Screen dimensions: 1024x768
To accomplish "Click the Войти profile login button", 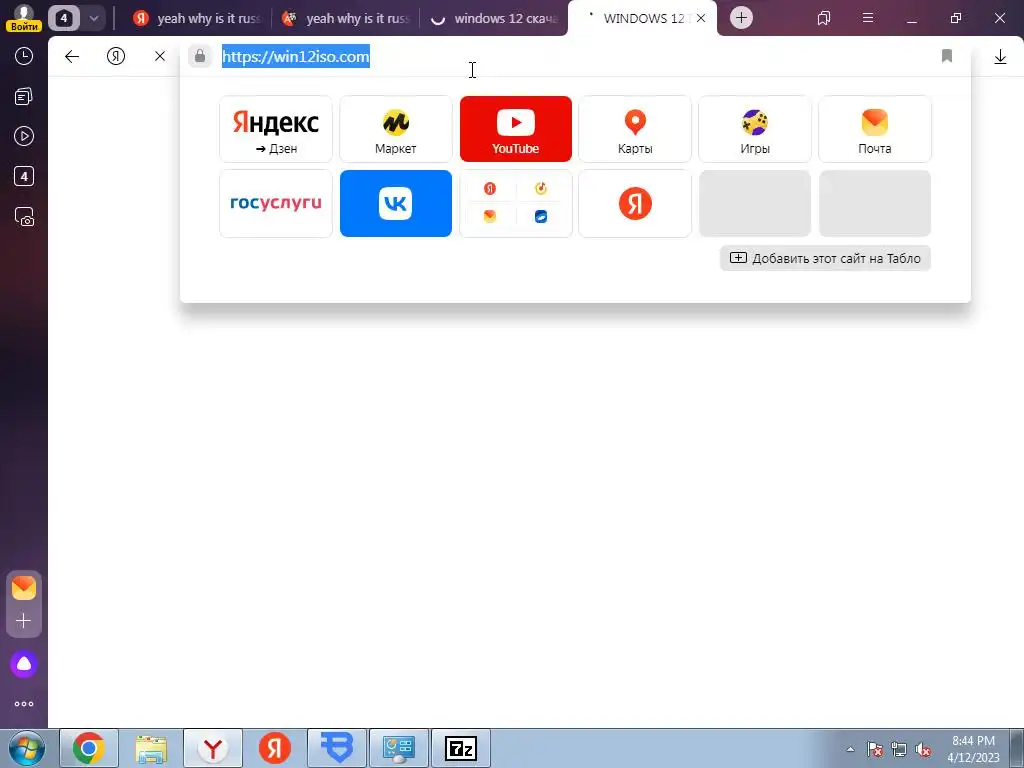I will (x=24, y=18).
